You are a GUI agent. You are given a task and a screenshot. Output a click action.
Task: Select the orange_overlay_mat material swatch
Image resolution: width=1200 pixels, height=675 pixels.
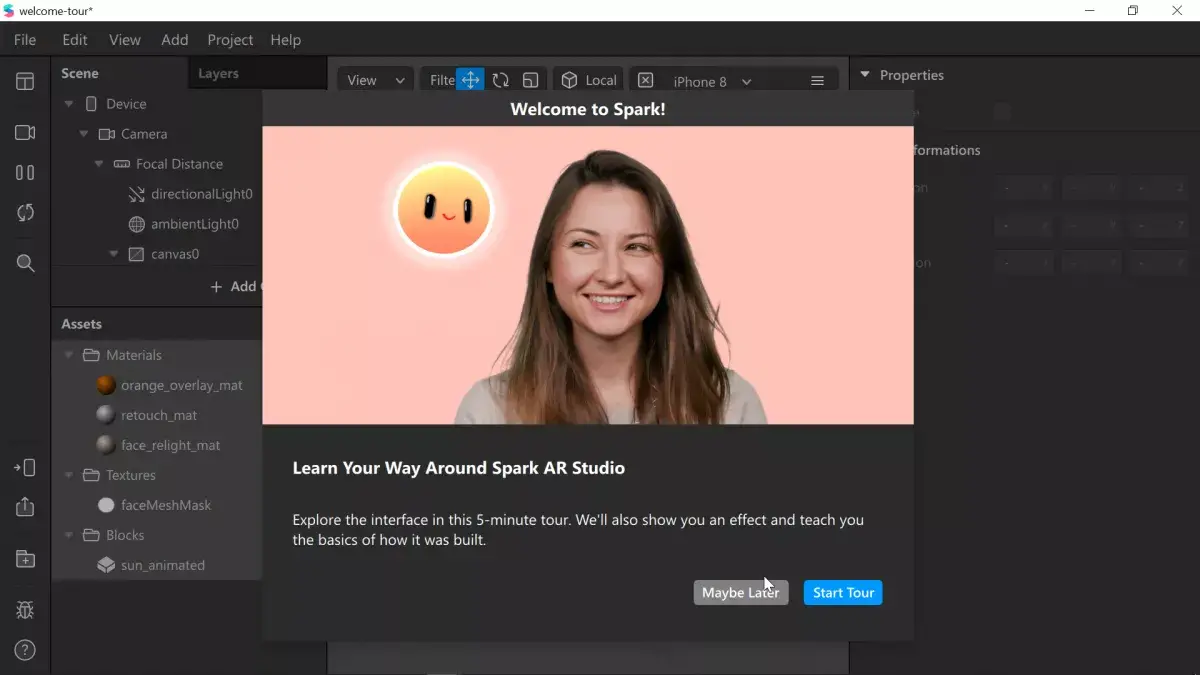click(106, 385)
